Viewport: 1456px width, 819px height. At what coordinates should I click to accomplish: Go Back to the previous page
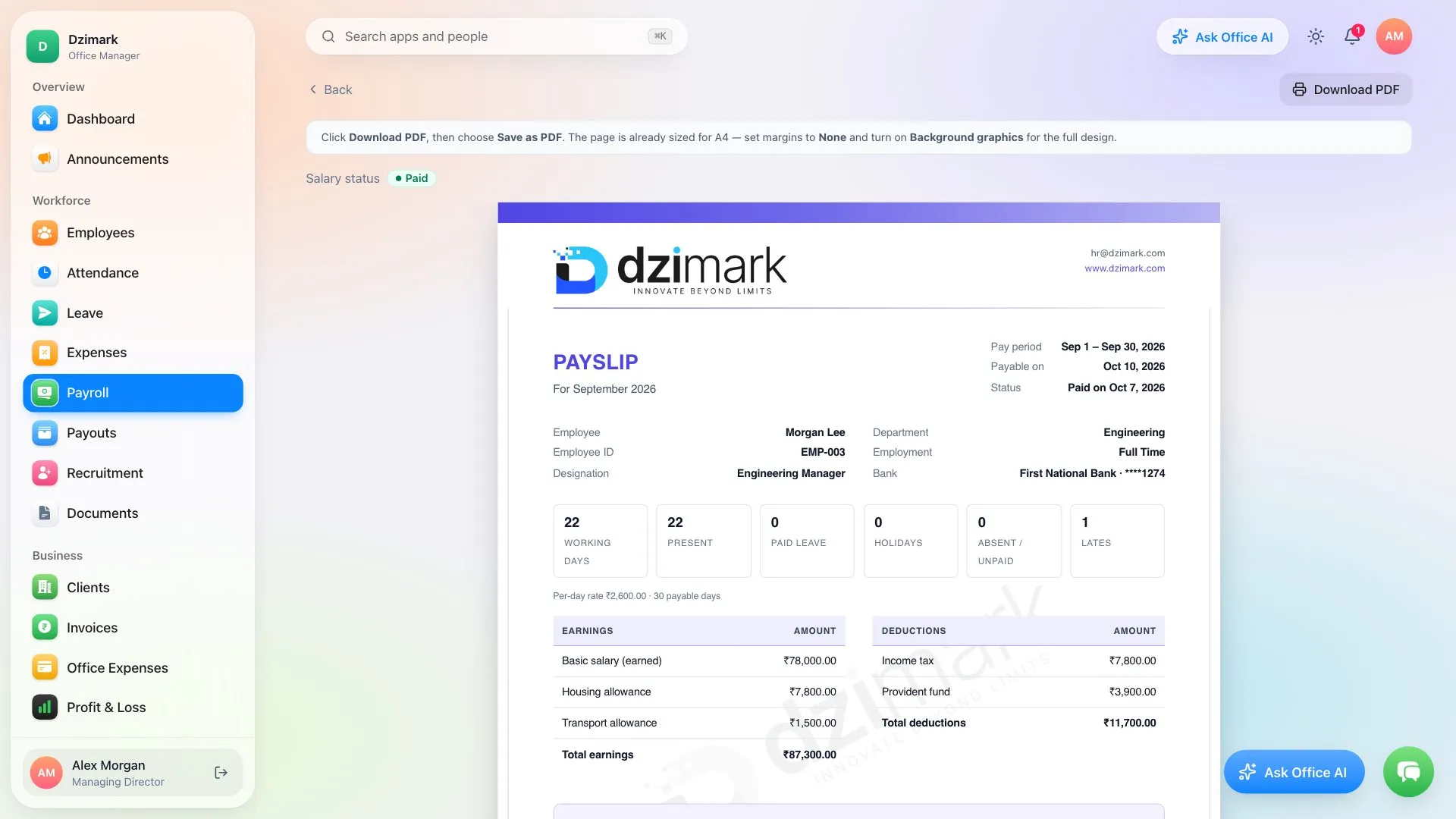[x=331, y=89]
